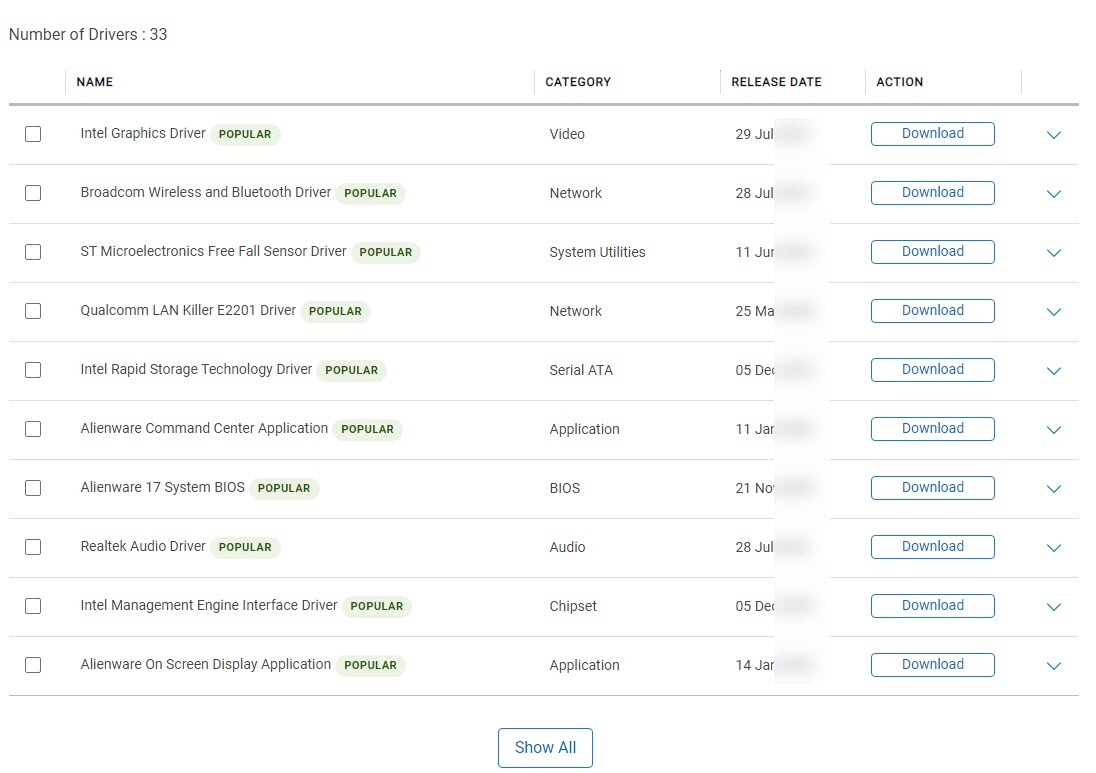Click Qualcomm LAN Killer E2201 Driver name
This screenshot has height=773, width=1096.
[188, 310]
